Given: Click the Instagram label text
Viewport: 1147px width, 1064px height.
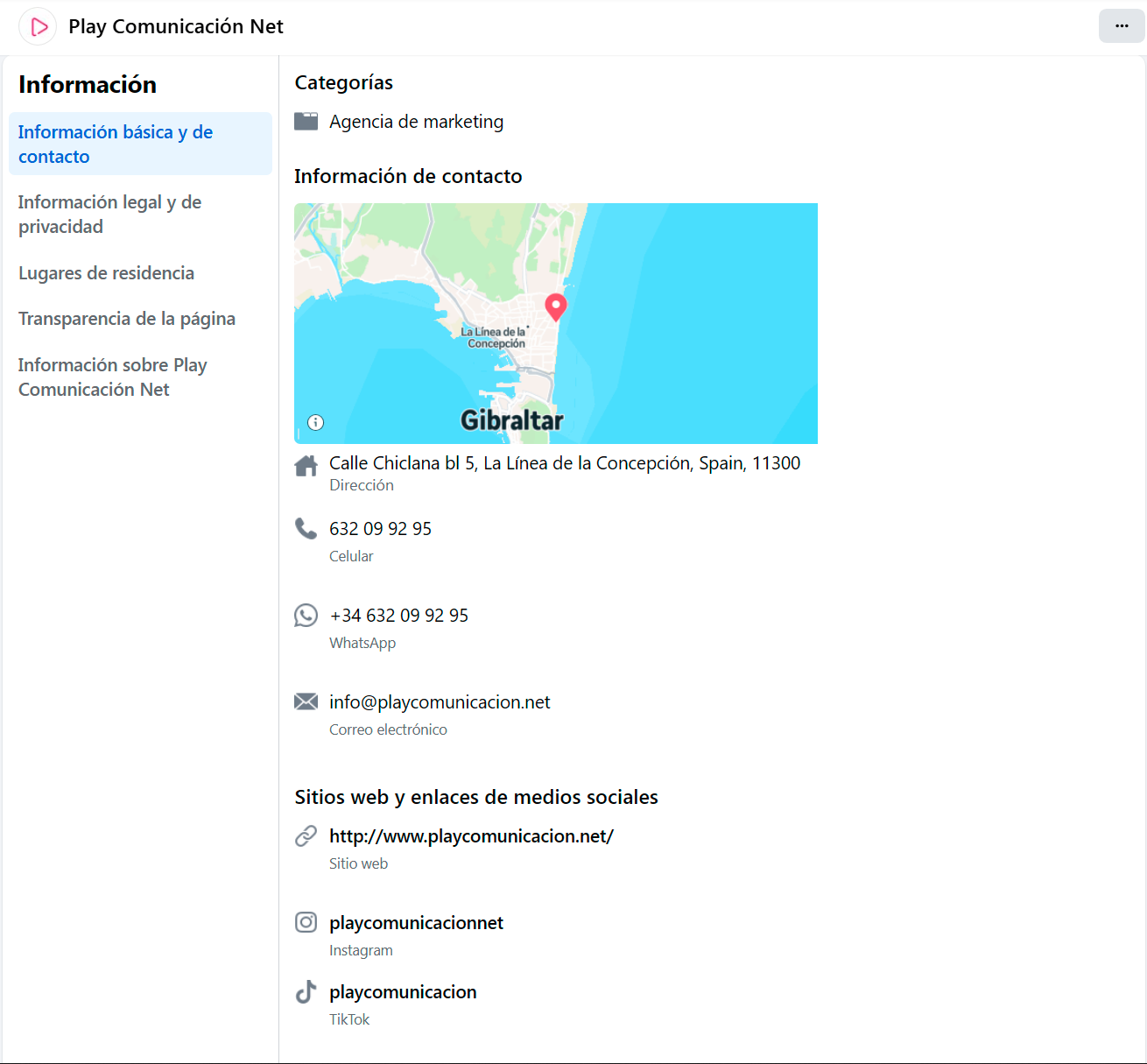Looking at the screenshot, I should [x=361, y=950].
